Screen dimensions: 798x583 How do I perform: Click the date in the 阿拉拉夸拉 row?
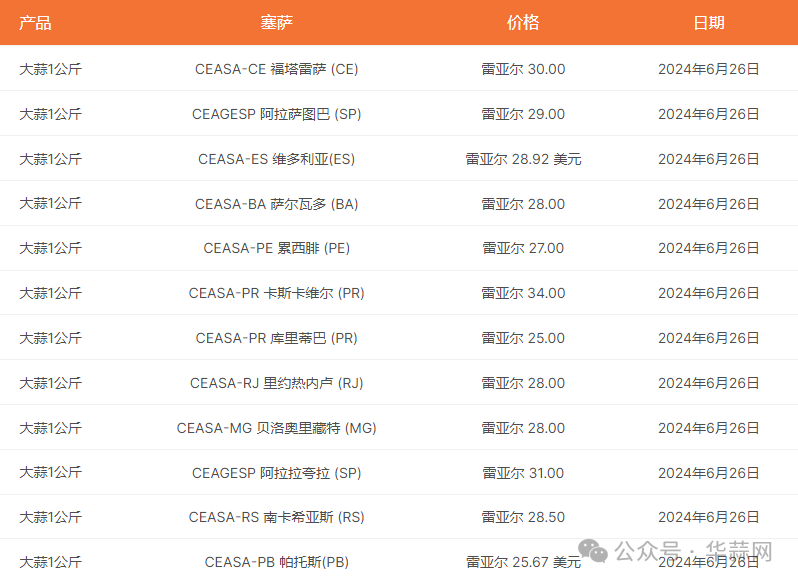tap(708, 473)
